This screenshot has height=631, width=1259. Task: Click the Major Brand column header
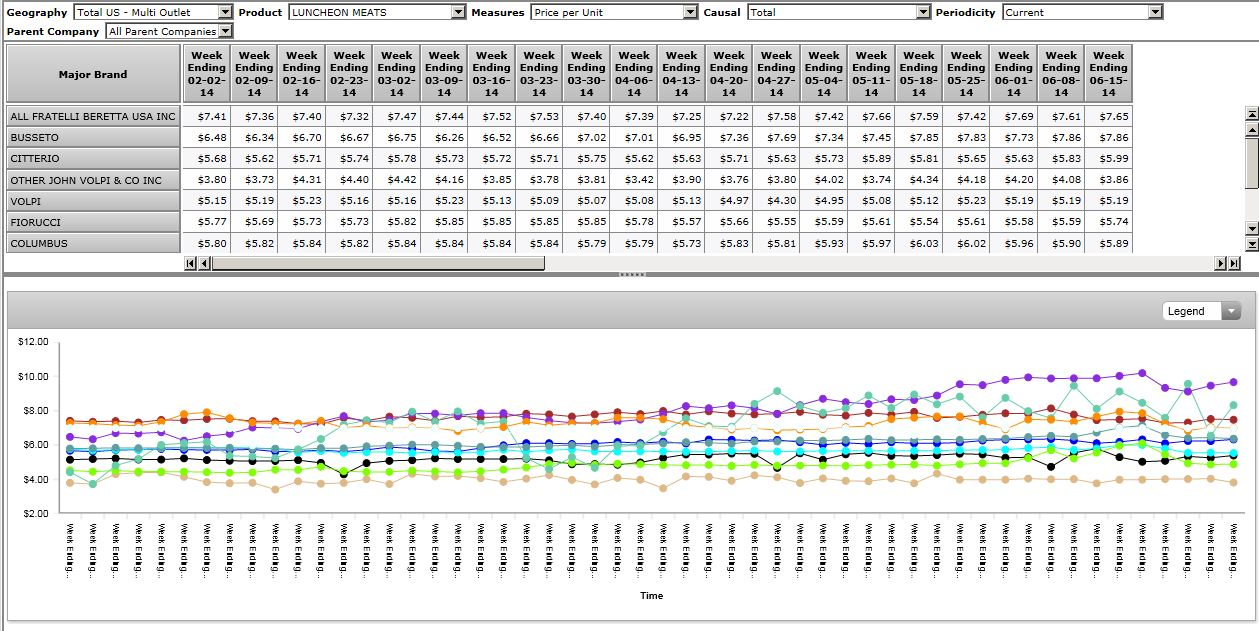(x=93, y=74)
